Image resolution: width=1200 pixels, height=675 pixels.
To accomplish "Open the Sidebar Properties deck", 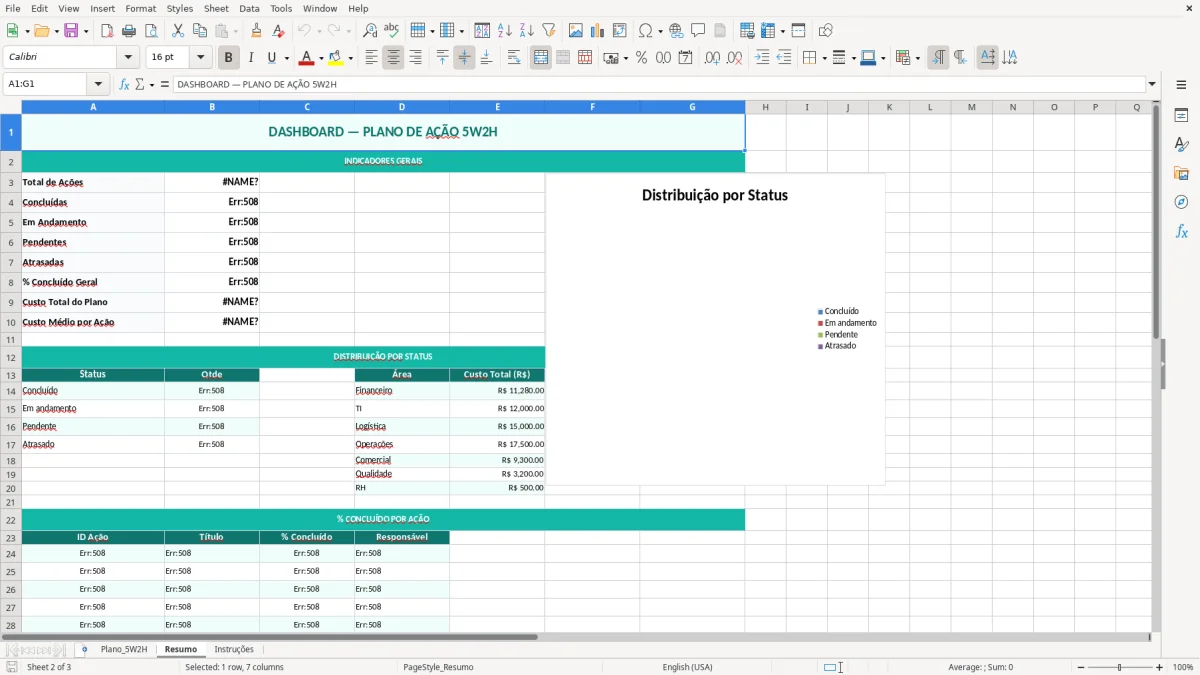I will pos(1181,116).
